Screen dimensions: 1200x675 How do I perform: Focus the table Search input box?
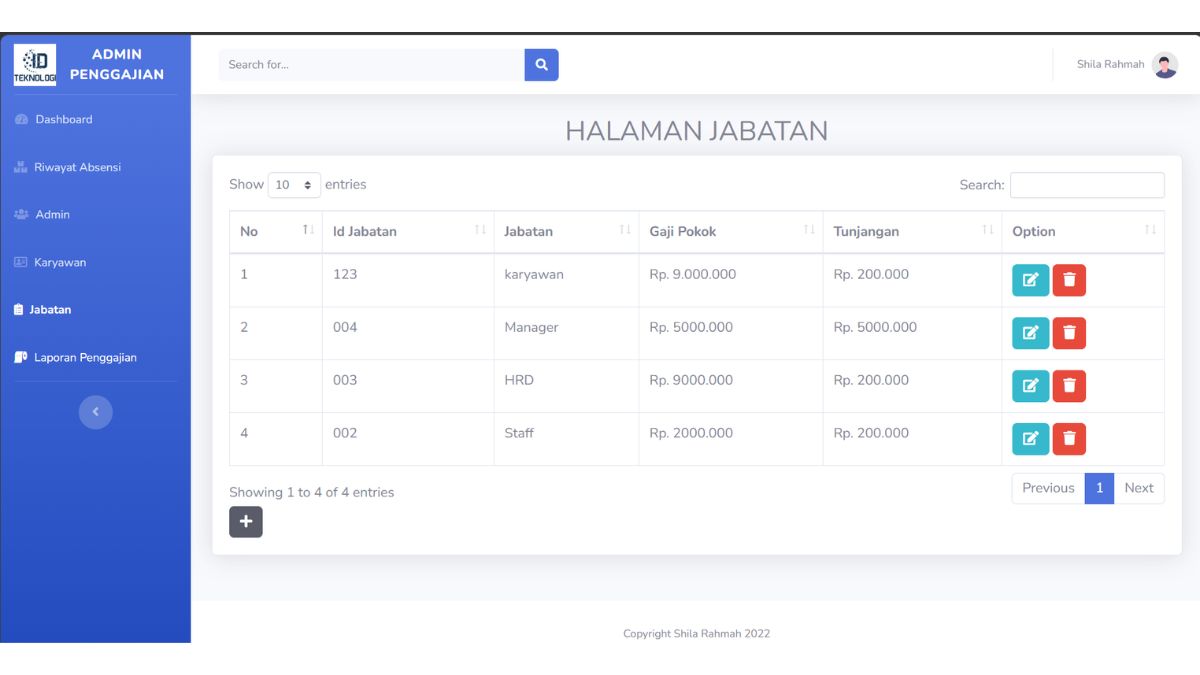tap(1087, 185)
